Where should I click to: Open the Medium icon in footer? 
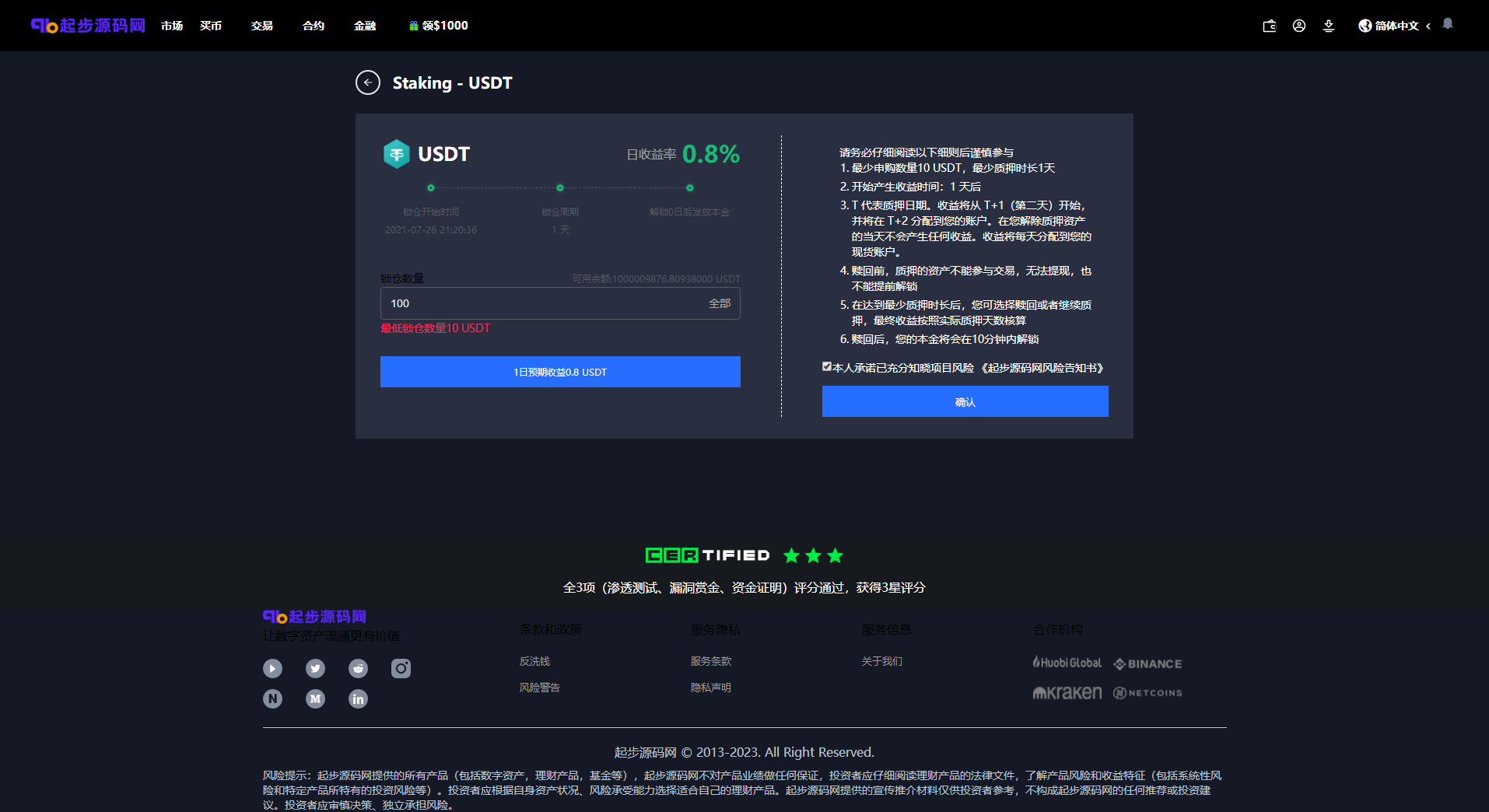(x=315, y=698)
